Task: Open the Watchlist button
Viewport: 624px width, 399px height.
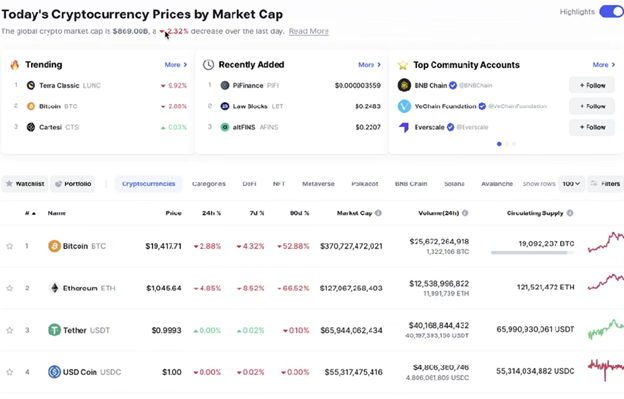Action: (x=25, y=184)
